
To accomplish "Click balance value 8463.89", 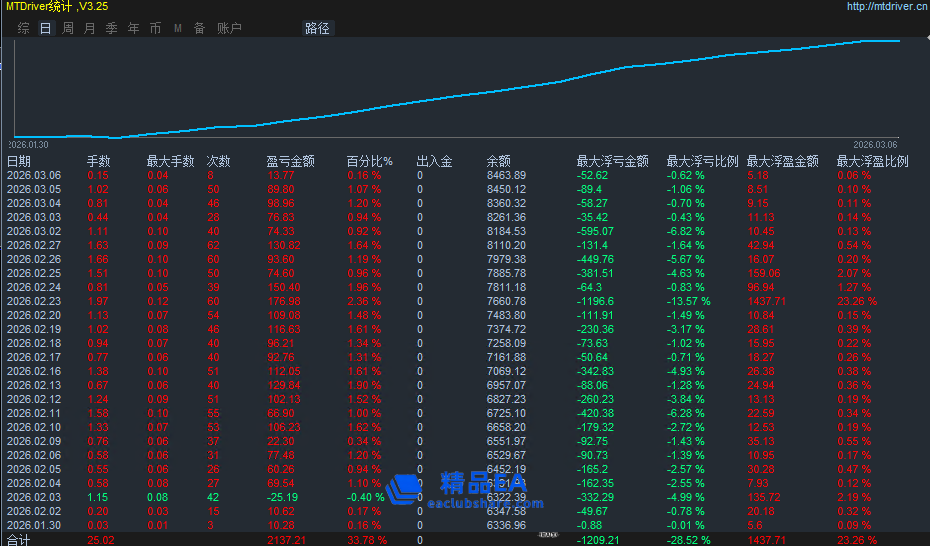I will (x=506, y=175).
